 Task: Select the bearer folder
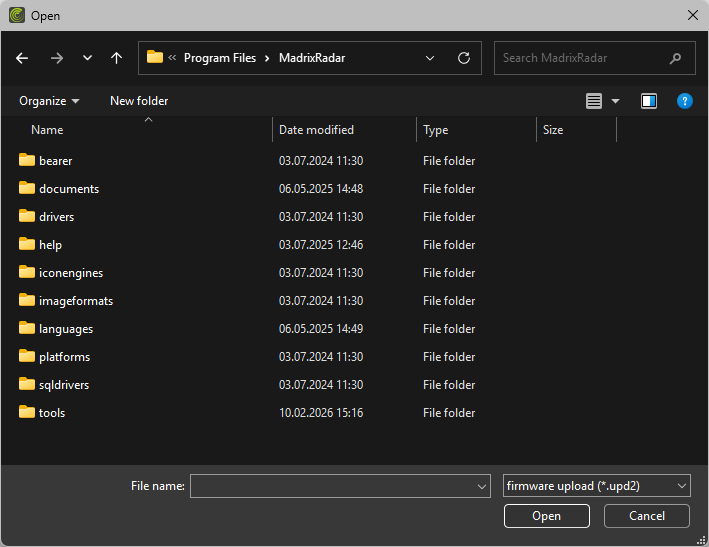tap(55, 161)
